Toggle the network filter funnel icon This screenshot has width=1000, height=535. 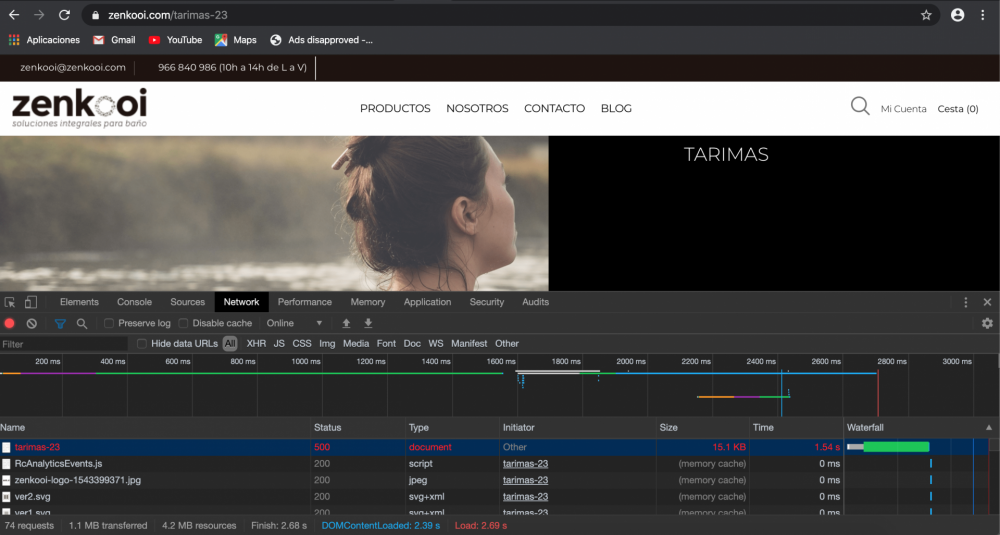[60, 324]
